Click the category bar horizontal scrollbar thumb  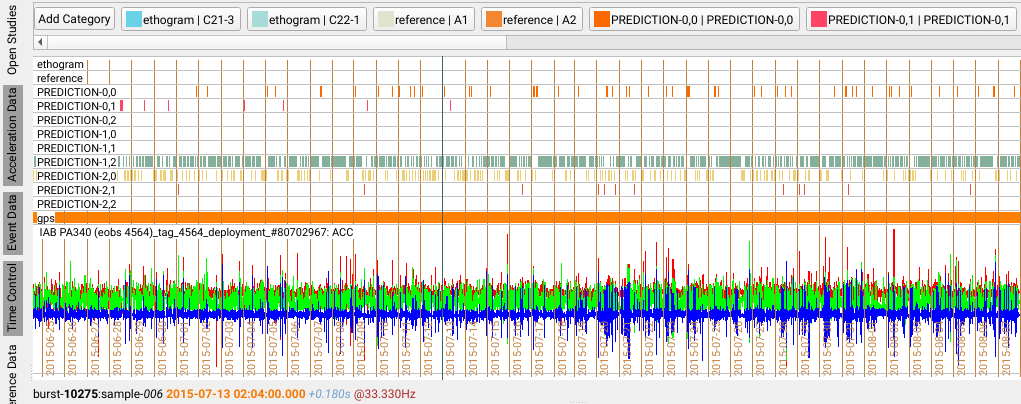click(x=276, y=42)
